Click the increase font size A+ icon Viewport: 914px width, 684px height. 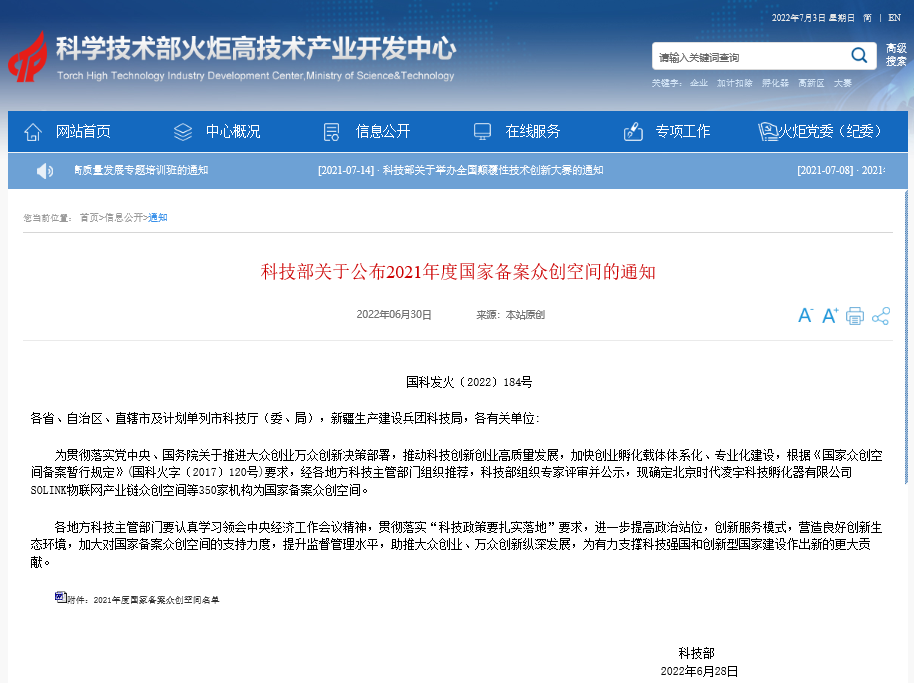[x=830, y=316]
